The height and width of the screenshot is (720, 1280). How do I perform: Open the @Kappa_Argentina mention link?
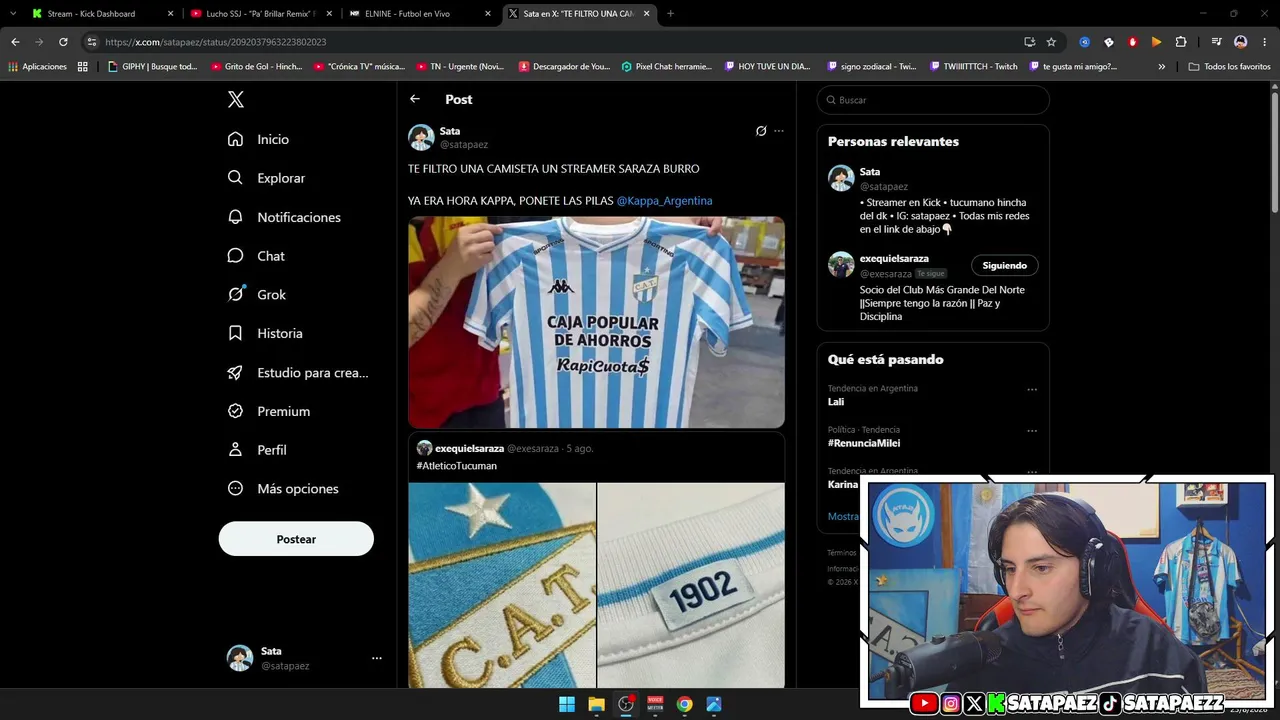coord(665,201)
